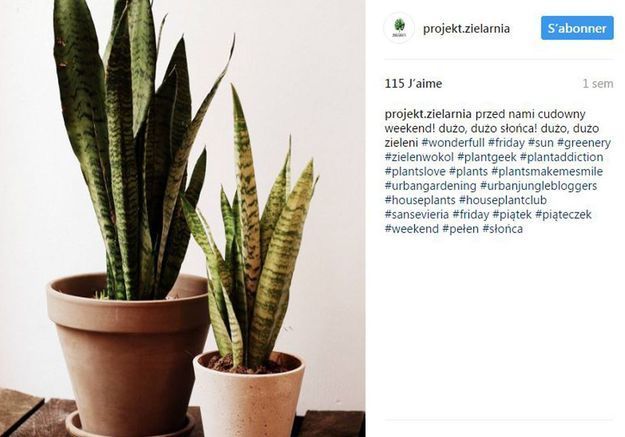Viewport: 625px width, 437px height.
Task: Open the #plantsmakemesmile hashtag
Action: coord(547,171)
